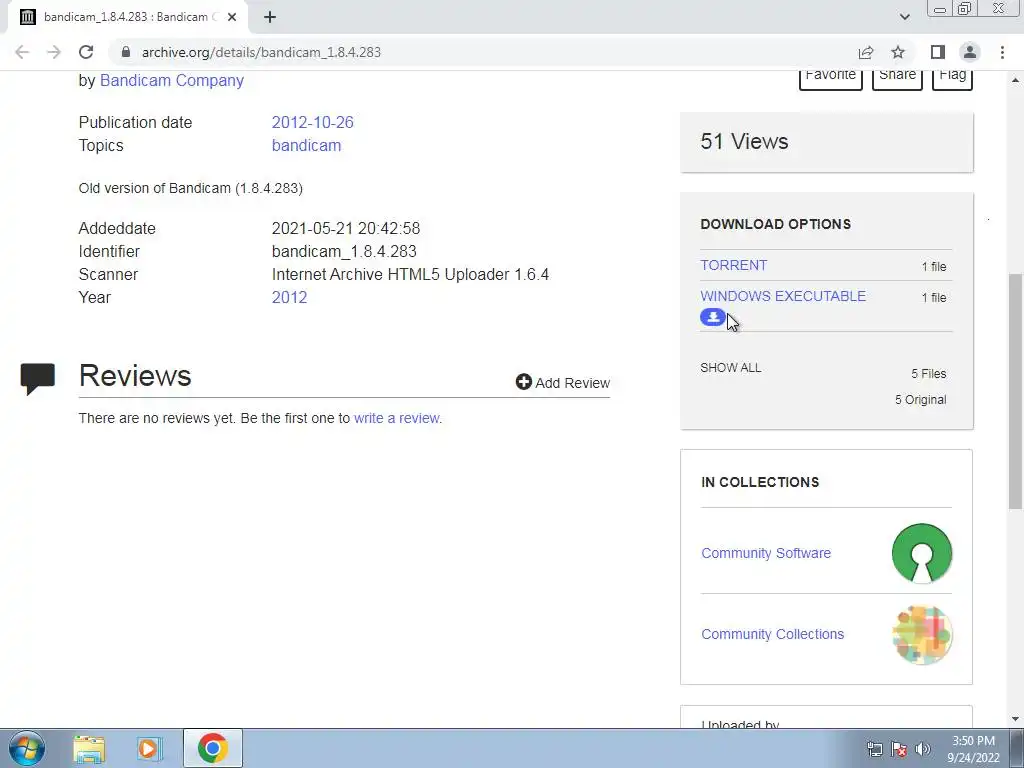
Task: Click 'Internet Archive HTML5 Uploader 1.6.4' text
Action: (x=410, y=274)
